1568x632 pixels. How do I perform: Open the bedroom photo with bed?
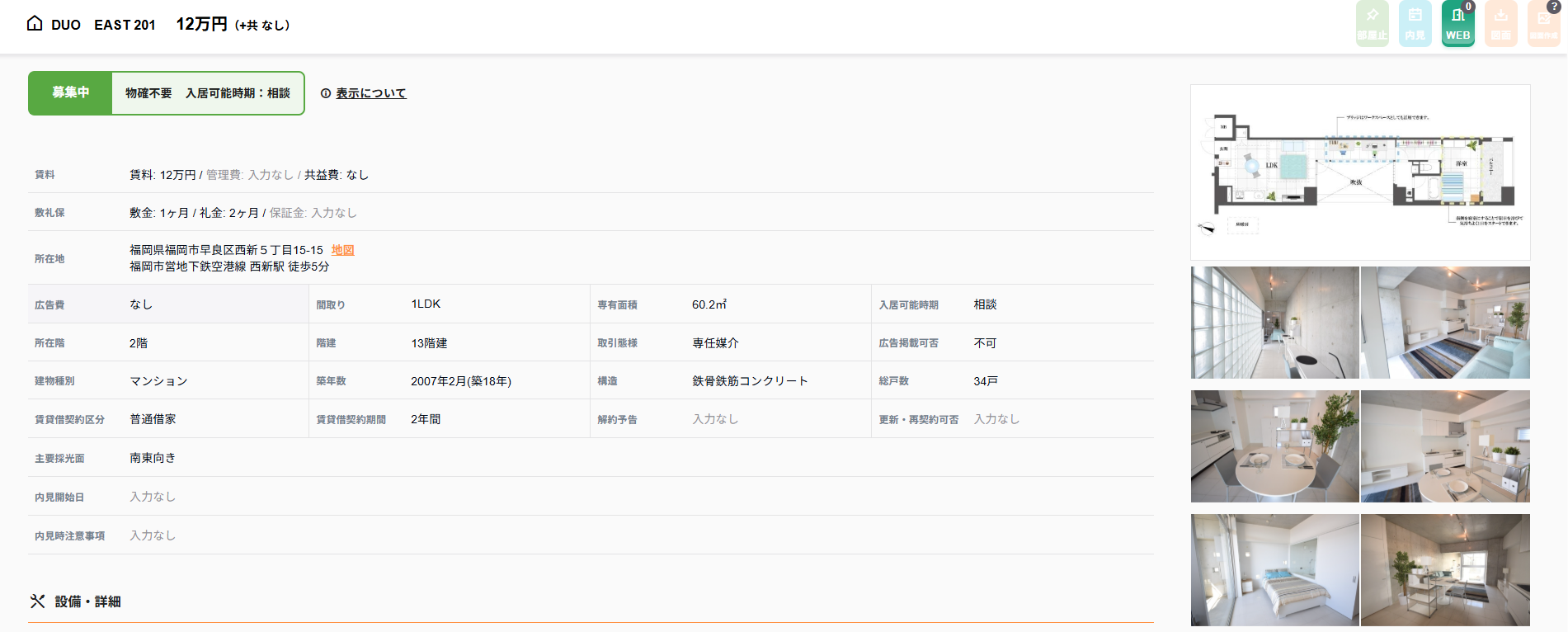1274,570
